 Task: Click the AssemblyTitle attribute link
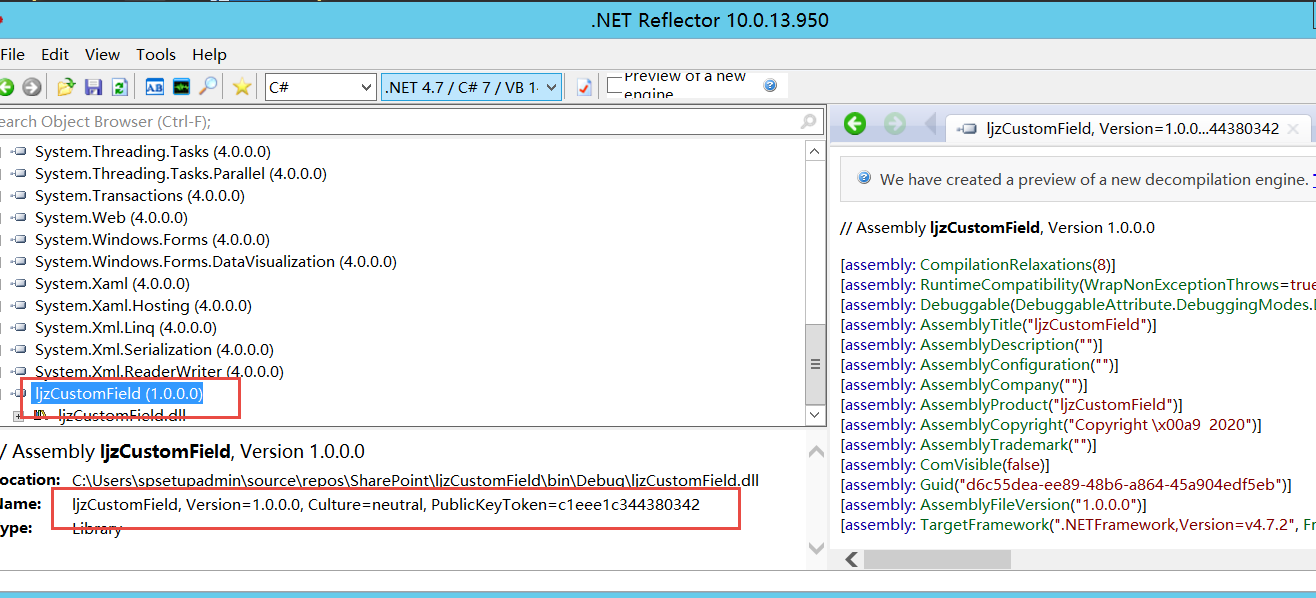coord(971,325)
